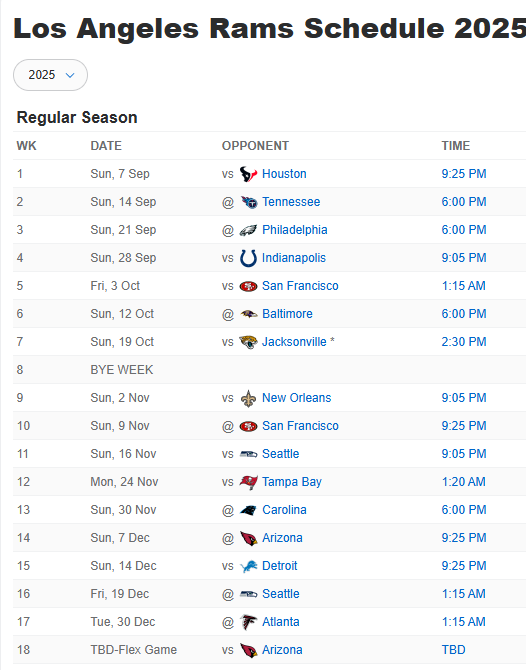Click the Houston Texans logo icon
Viewport: 526px width, 670px height.
coord(248,174)
